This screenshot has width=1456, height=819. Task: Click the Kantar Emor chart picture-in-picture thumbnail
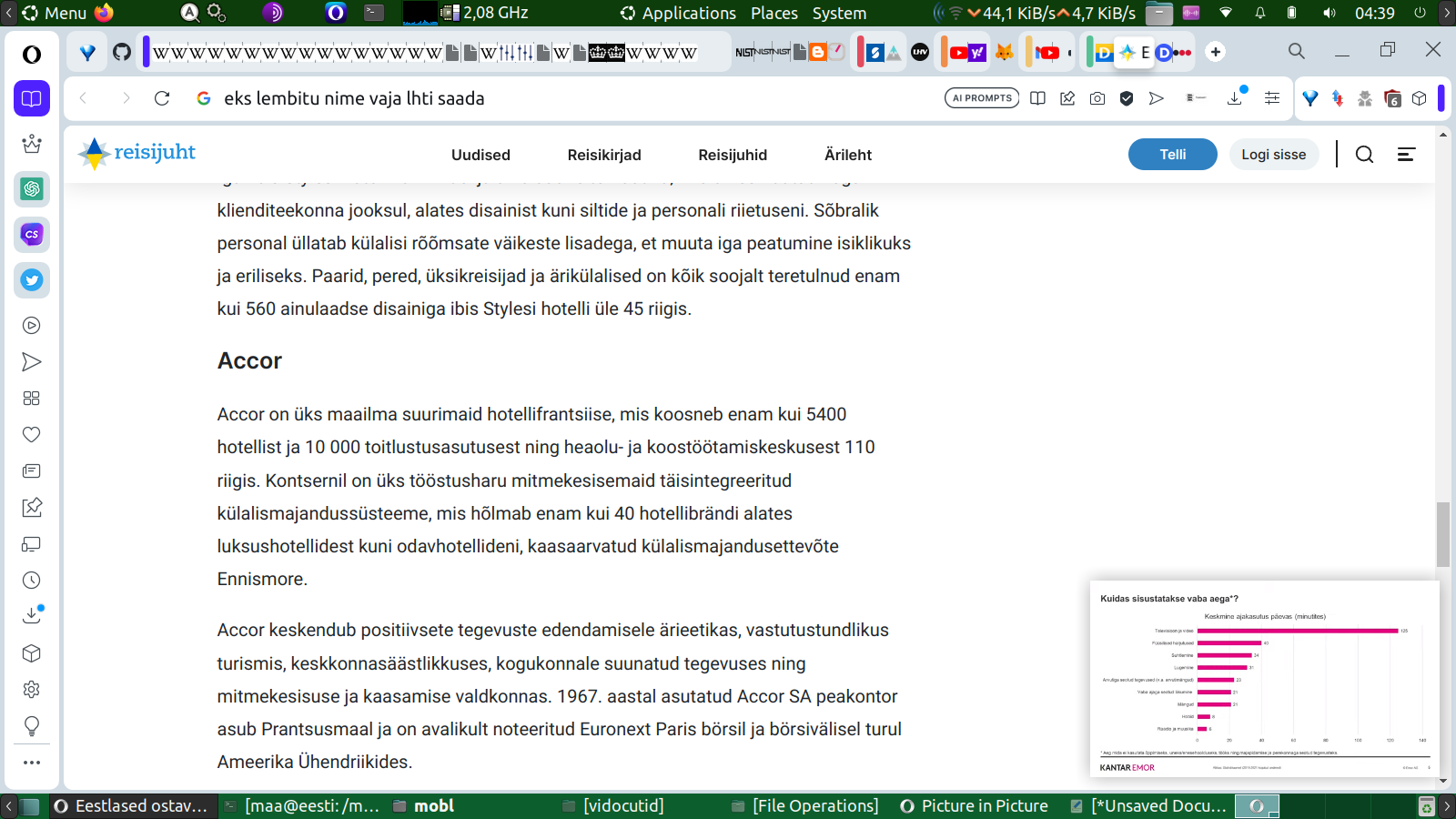click(x=1265, y=679)
